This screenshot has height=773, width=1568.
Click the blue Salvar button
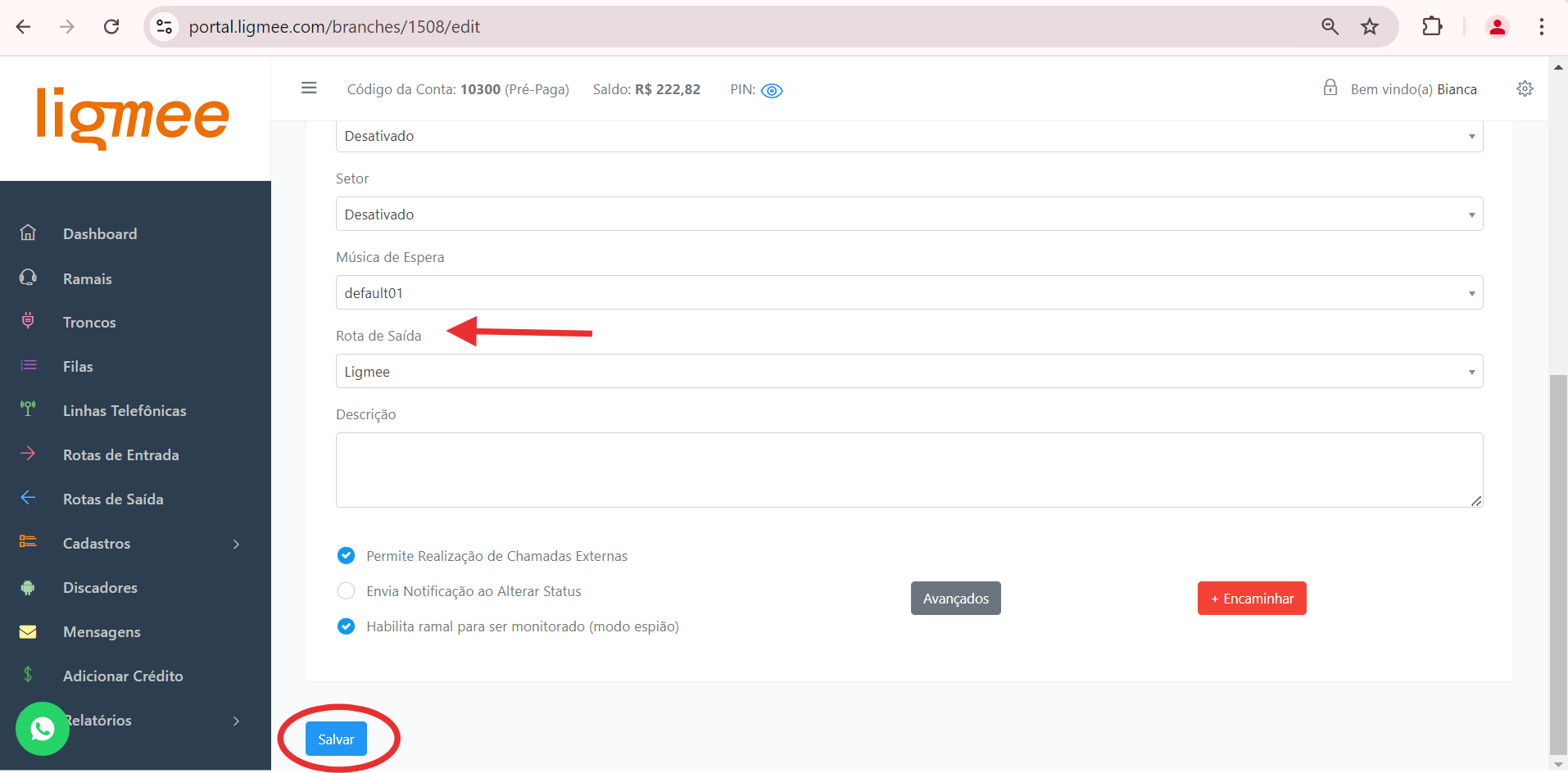pyautogui.click(x=336, y=739)
